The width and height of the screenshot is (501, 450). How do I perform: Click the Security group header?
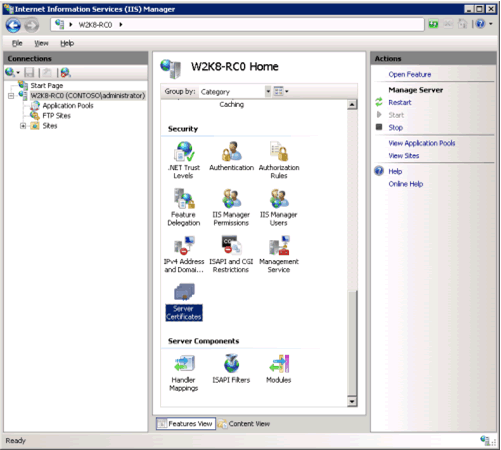[x=183, y=129]
